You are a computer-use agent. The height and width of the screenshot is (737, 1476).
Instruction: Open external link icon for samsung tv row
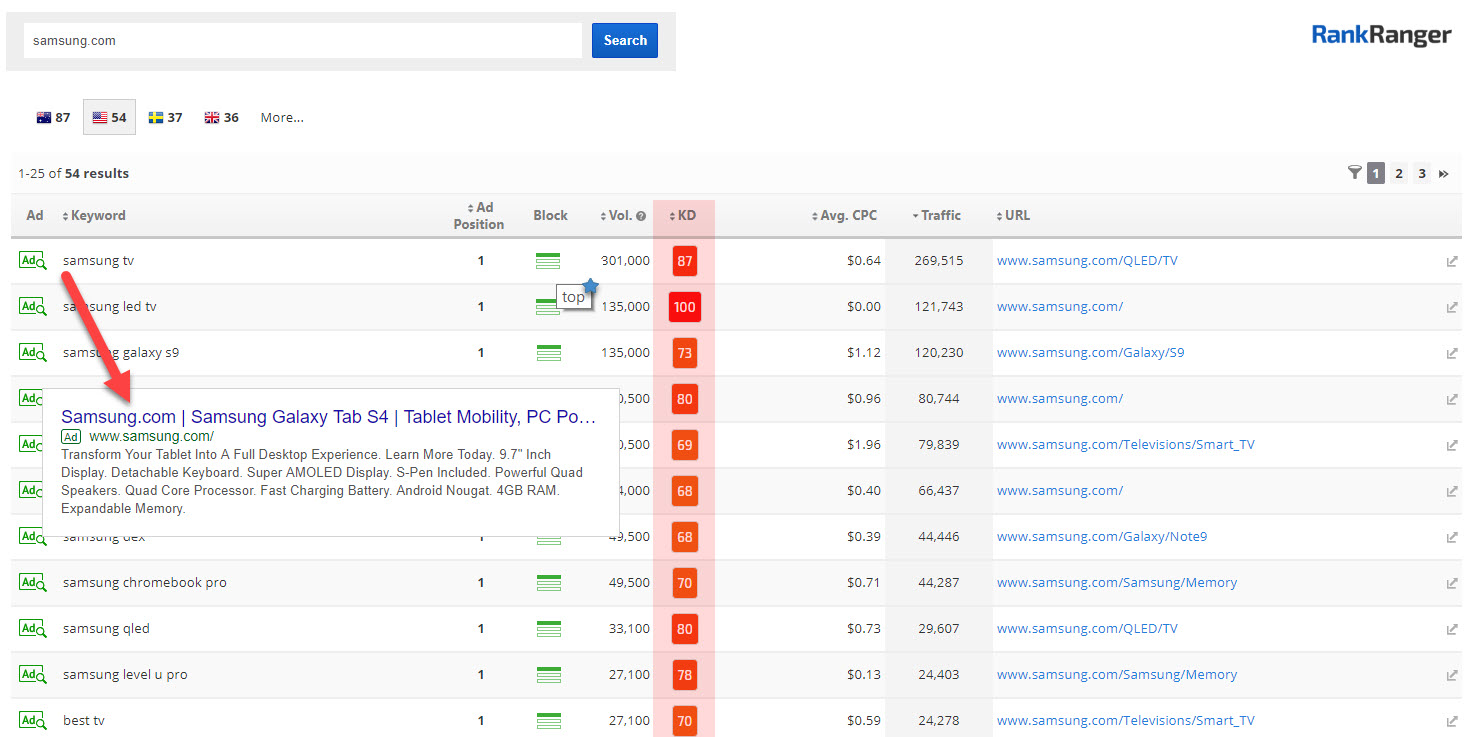tap(1451, 262)
